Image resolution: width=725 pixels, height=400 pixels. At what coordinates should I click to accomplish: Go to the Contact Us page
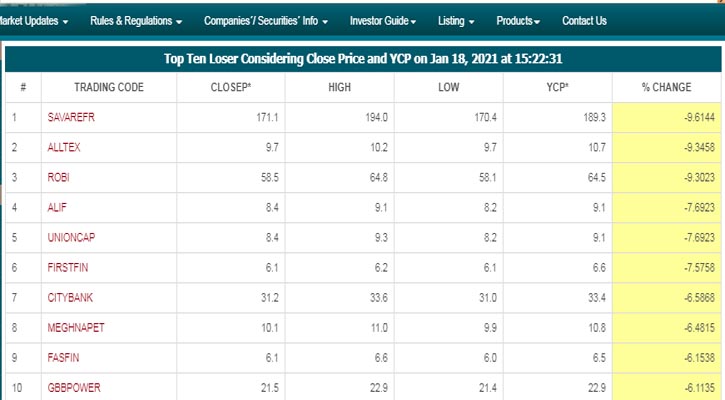pos(584,20)
